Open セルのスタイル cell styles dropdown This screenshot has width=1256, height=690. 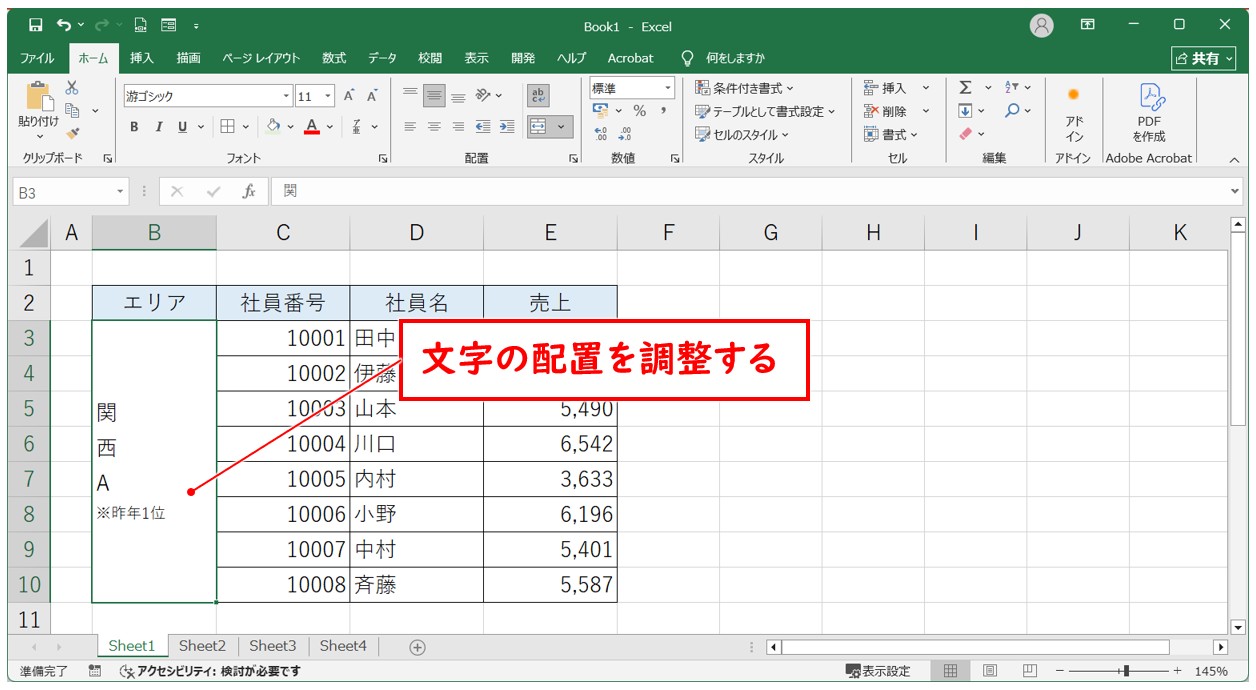click(742, 134)
